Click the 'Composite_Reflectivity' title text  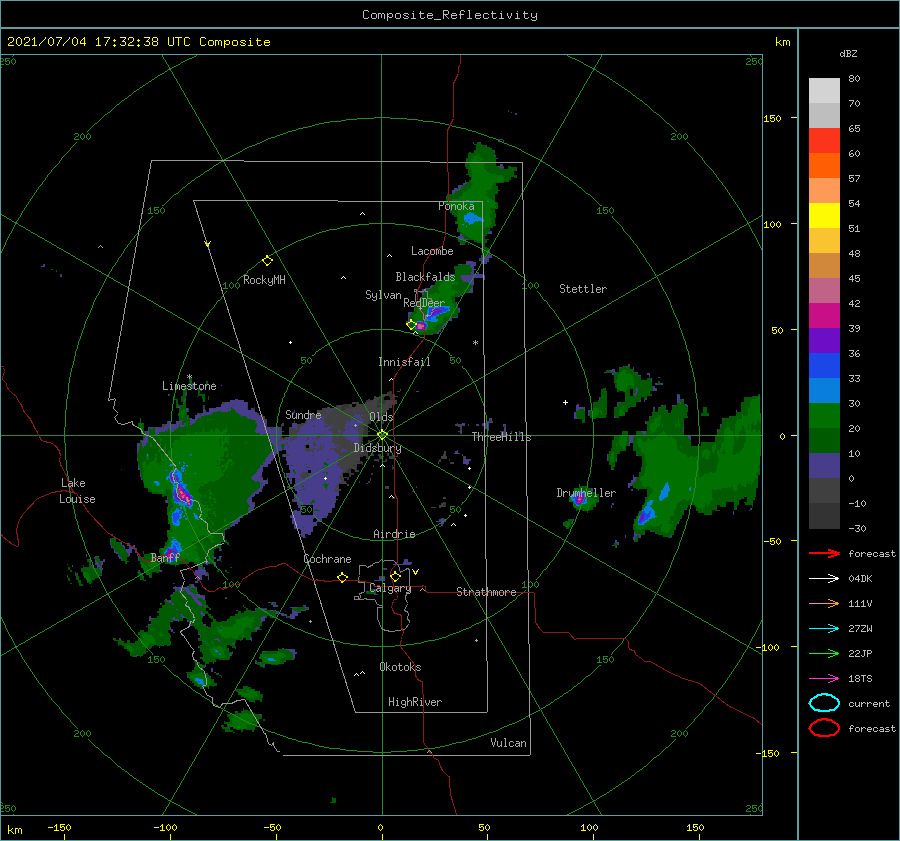tap(450, 15)
